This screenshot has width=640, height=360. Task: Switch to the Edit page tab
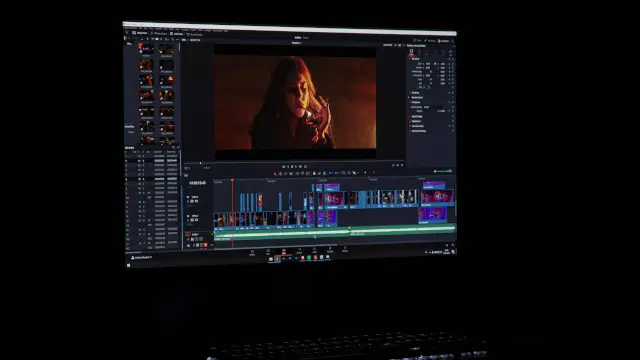point(284,251)
